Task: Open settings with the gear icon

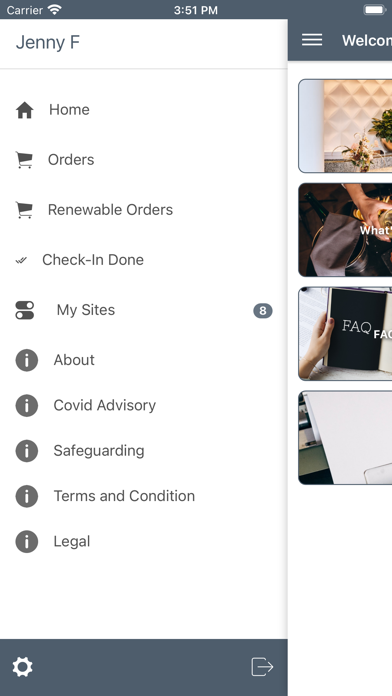Action: [x=23, y=667]
